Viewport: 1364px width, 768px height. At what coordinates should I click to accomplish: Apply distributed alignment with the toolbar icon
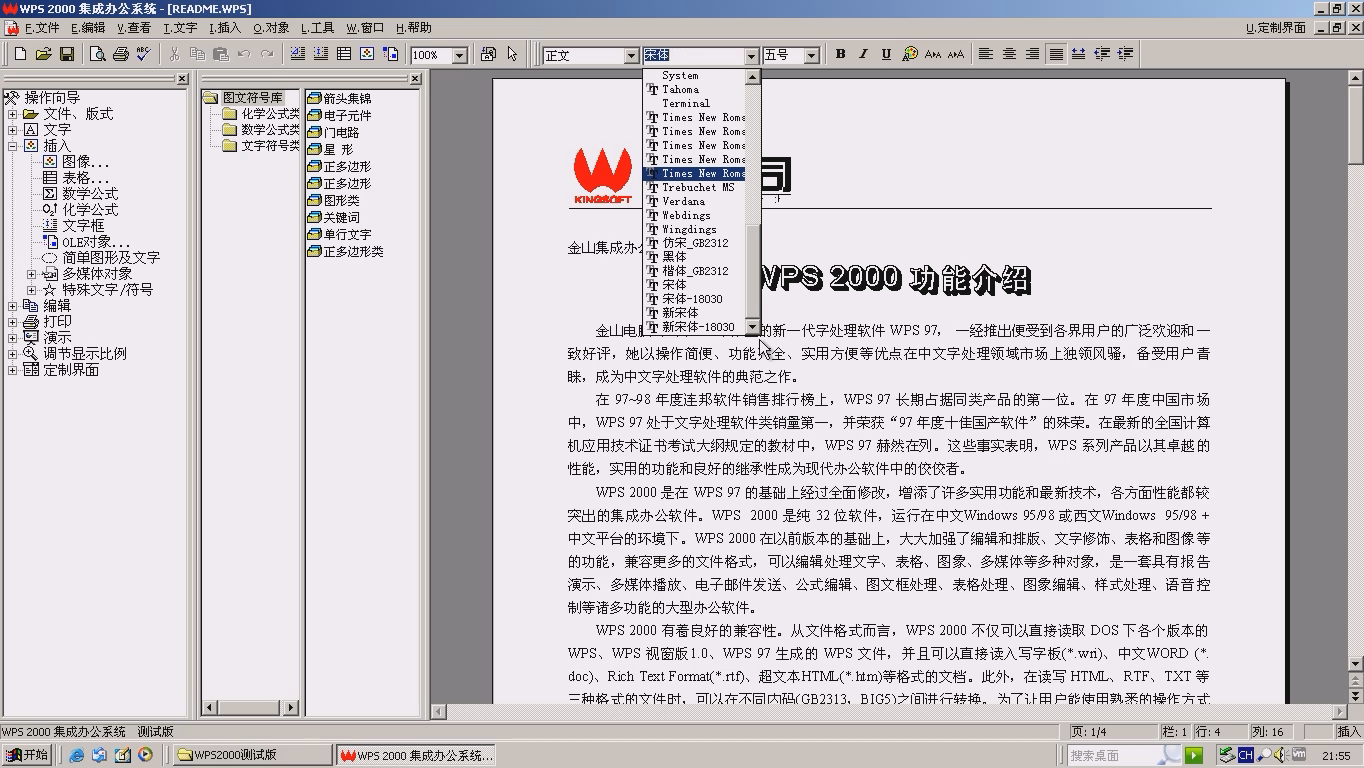coord(1079,54)
